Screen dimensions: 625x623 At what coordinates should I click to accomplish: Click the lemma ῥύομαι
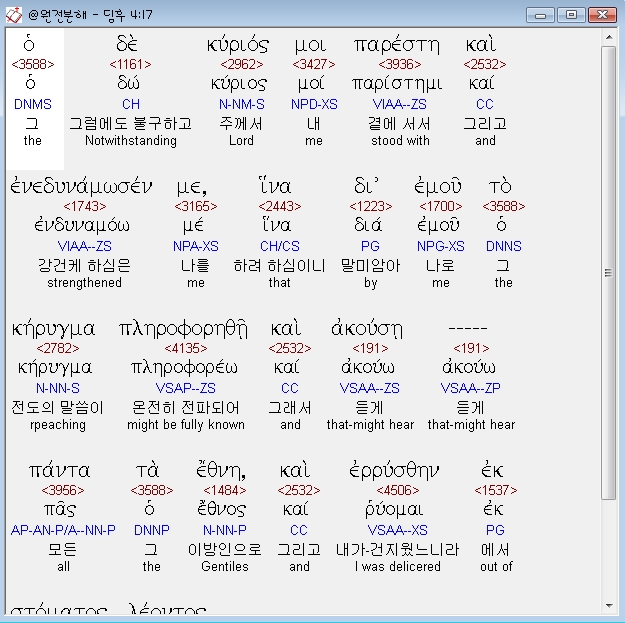(x=394, y=510)
